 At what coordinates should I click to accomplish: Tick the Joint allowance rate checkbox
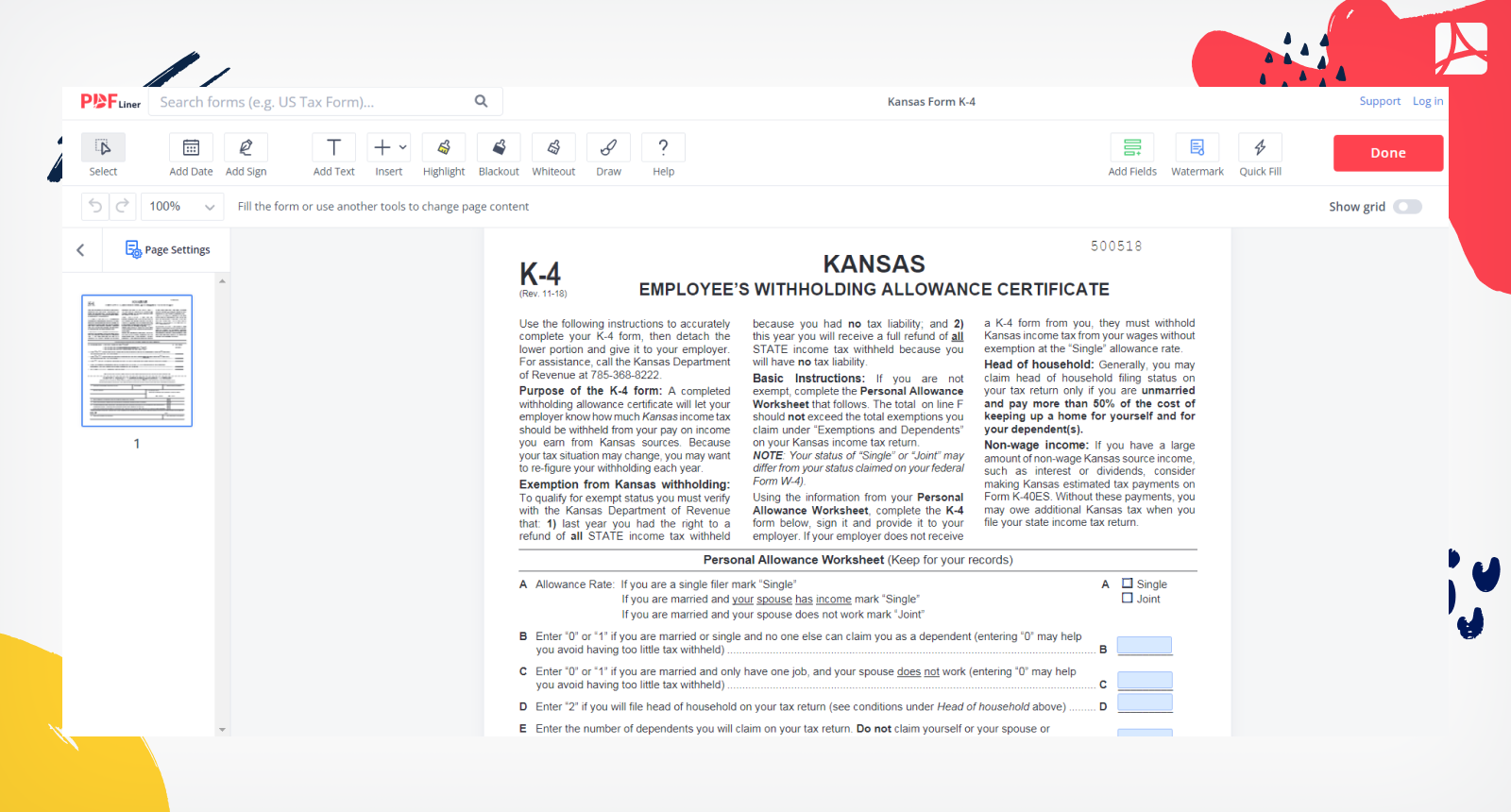(x=1128, y=599)
